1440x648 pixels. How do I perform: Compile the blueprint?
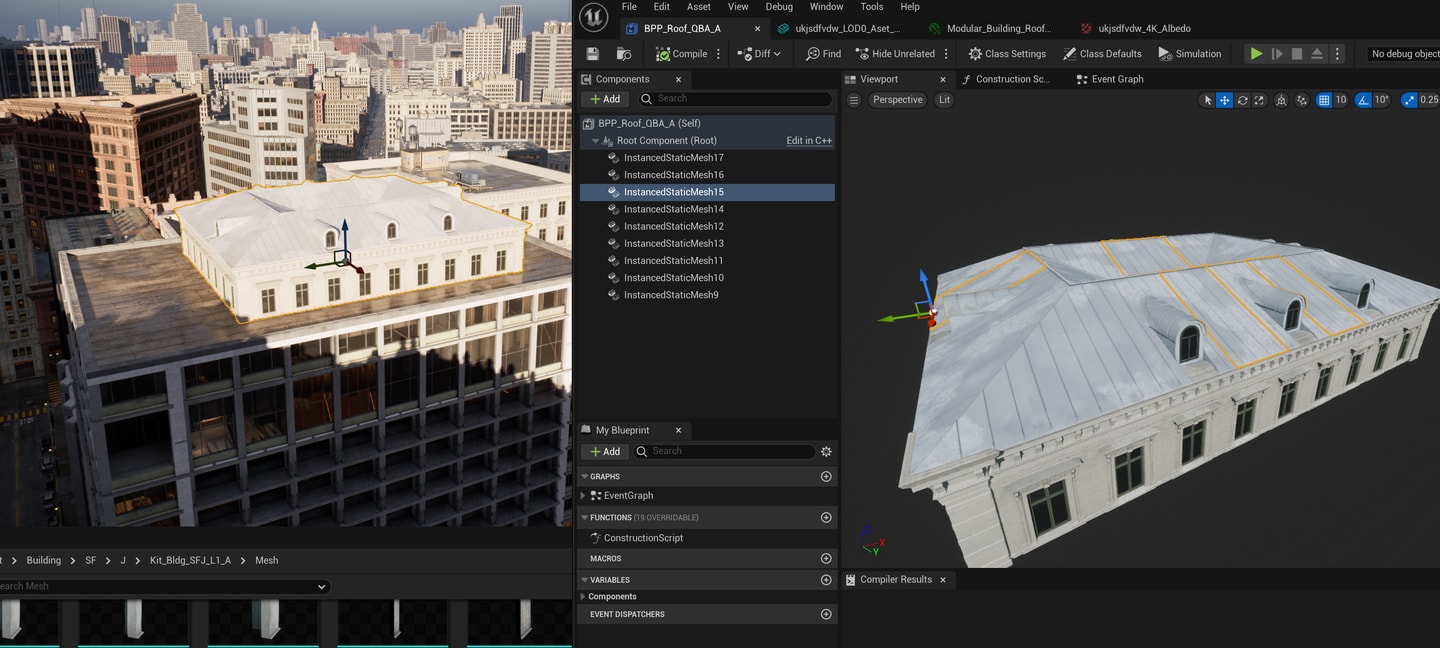pos(681,54)
